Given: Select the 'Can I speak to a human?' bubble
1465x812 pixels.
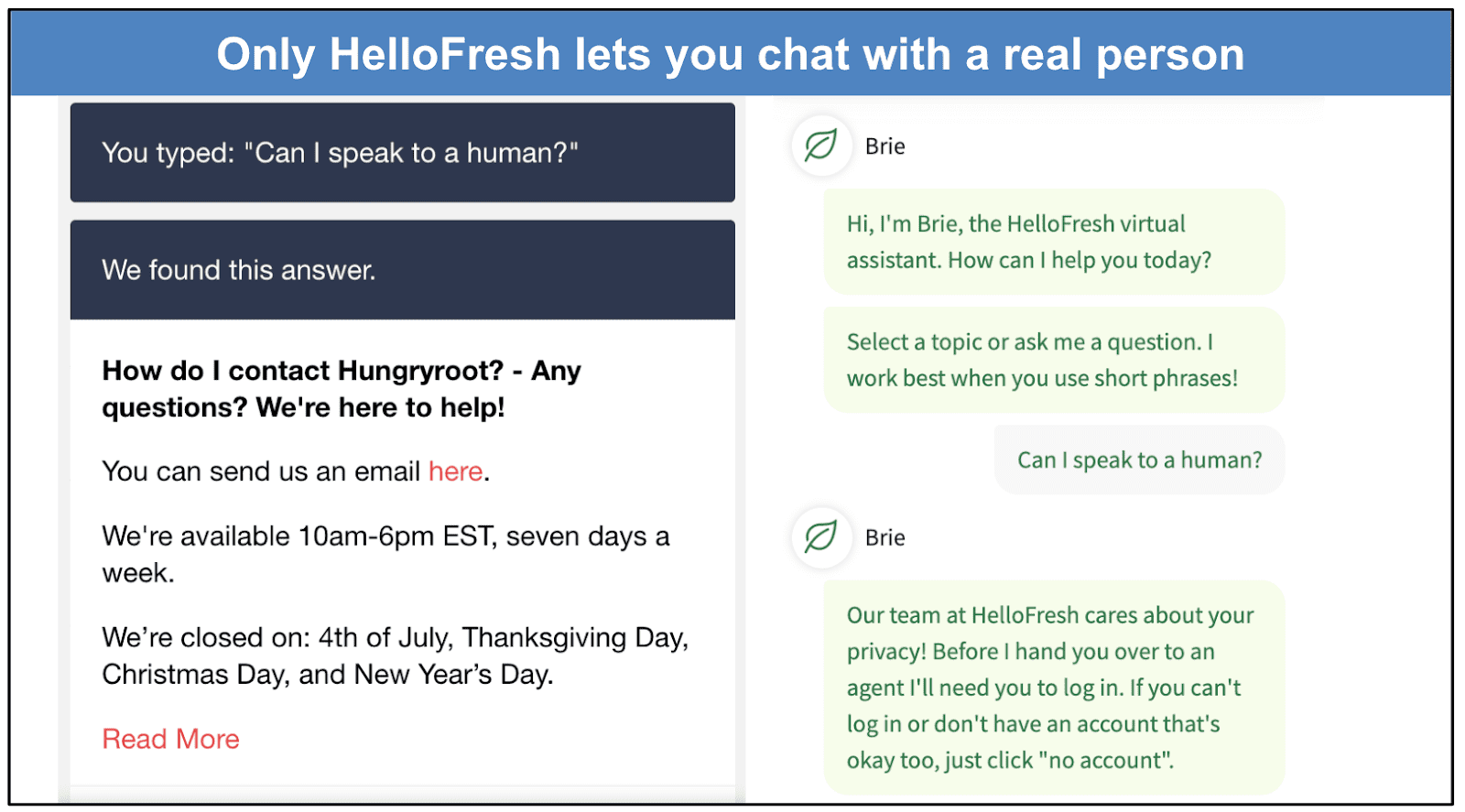Looking at the screenshot, I should [x=1139, y=460].
